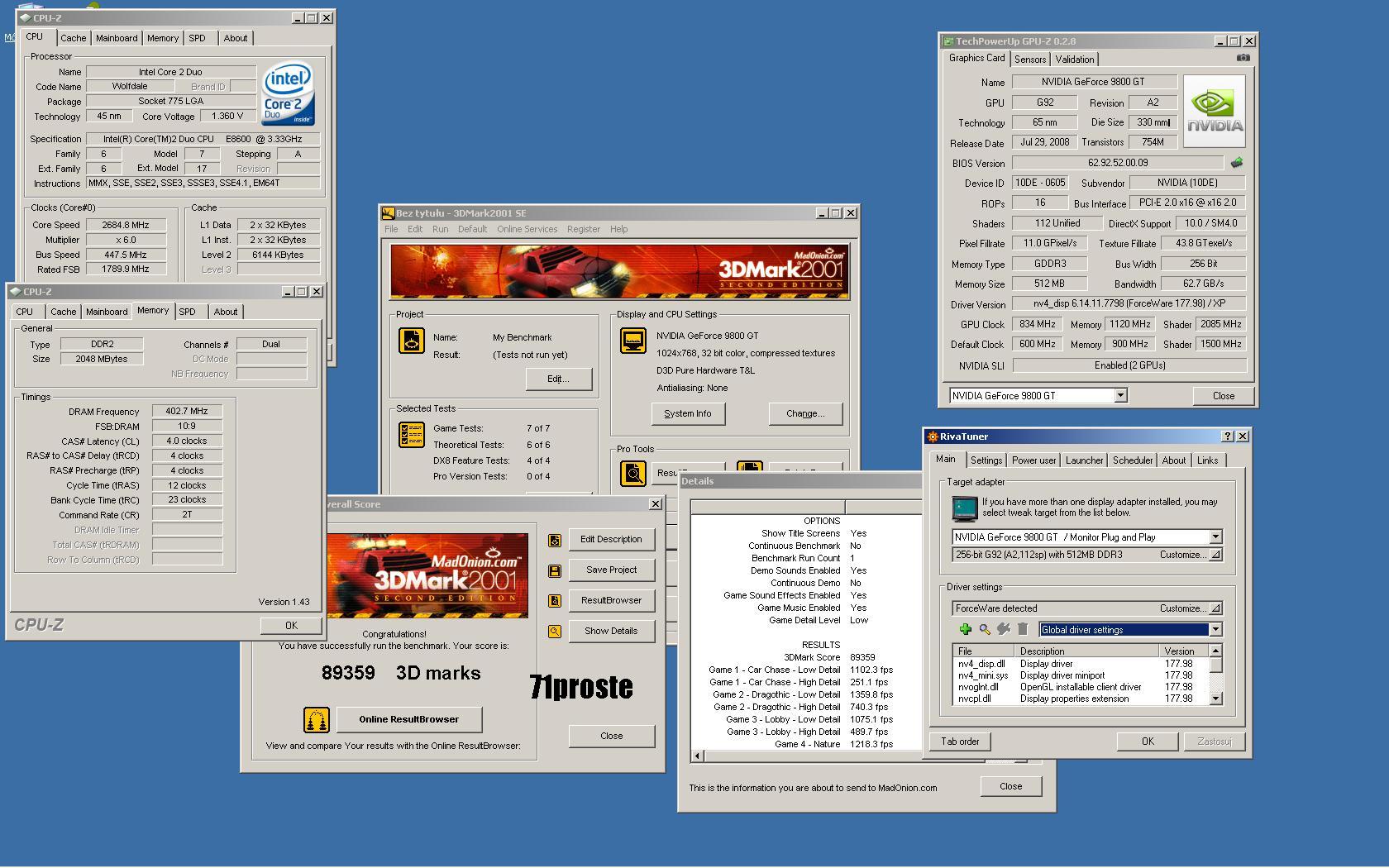
Task: Click the Tab order button in RivaTuner
Action: click(x=959, y=742)
